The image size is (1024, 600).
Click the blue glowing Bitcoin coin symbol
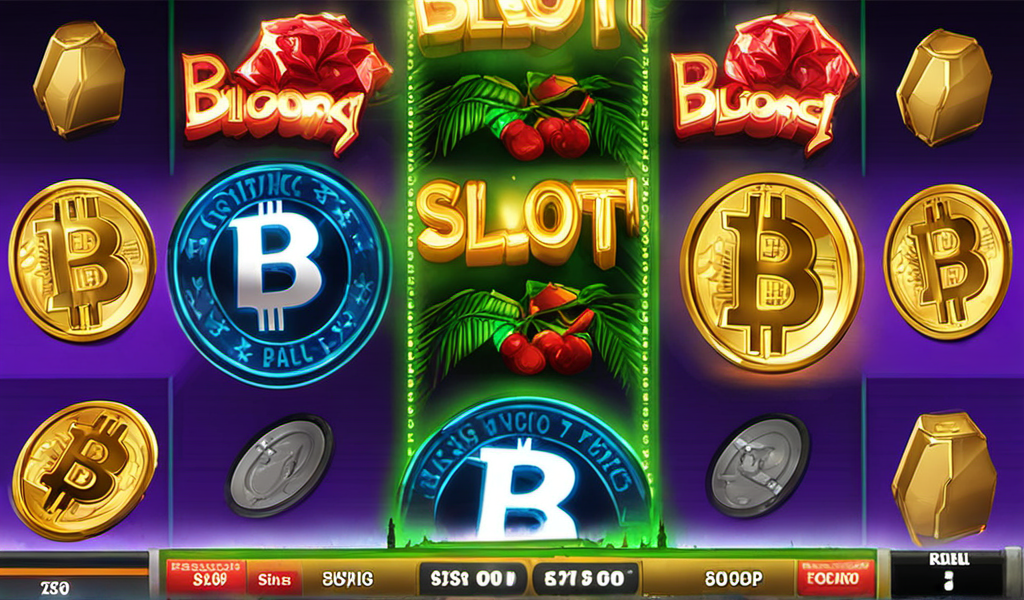pyautogui.click(x=280, y=274)
